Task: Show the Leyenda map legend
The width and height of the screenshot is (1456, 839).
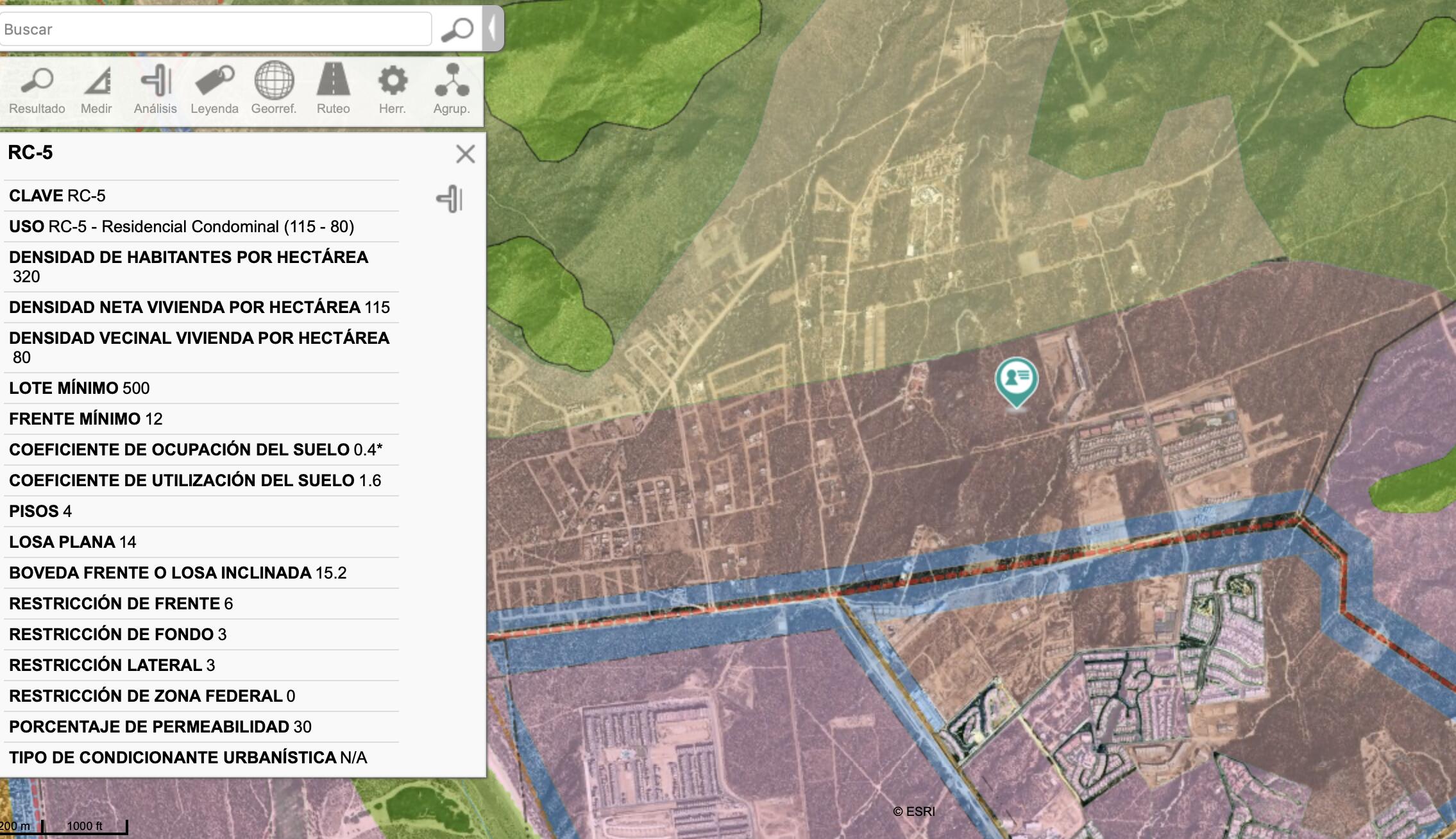Action: coord(214,90)
